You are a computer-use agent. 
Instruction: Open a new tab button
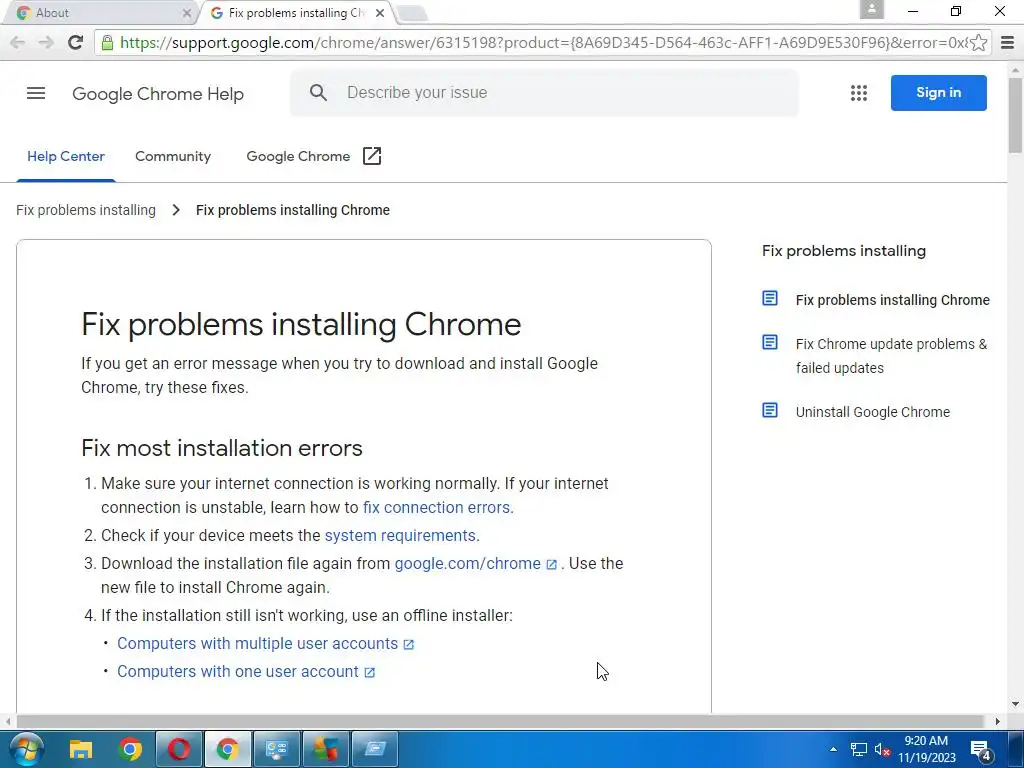(x=411, y=12)
